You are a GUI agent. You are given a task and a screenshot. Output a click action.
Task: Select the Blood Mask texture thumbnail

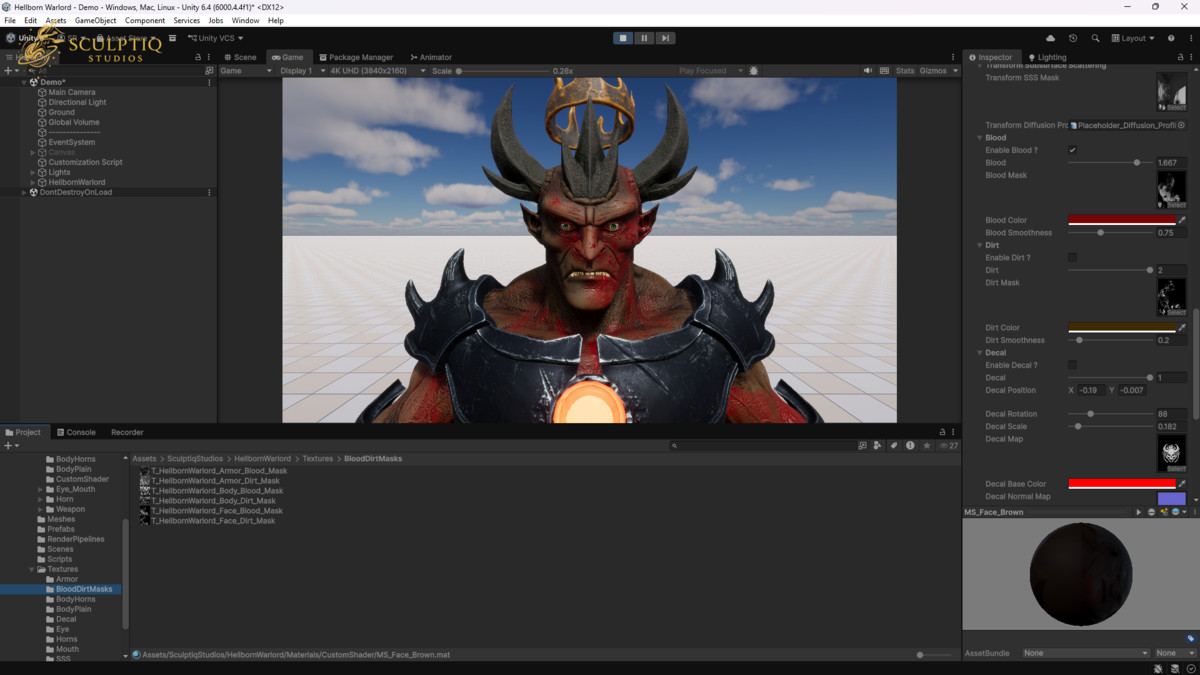click(x=1171, y=188)
